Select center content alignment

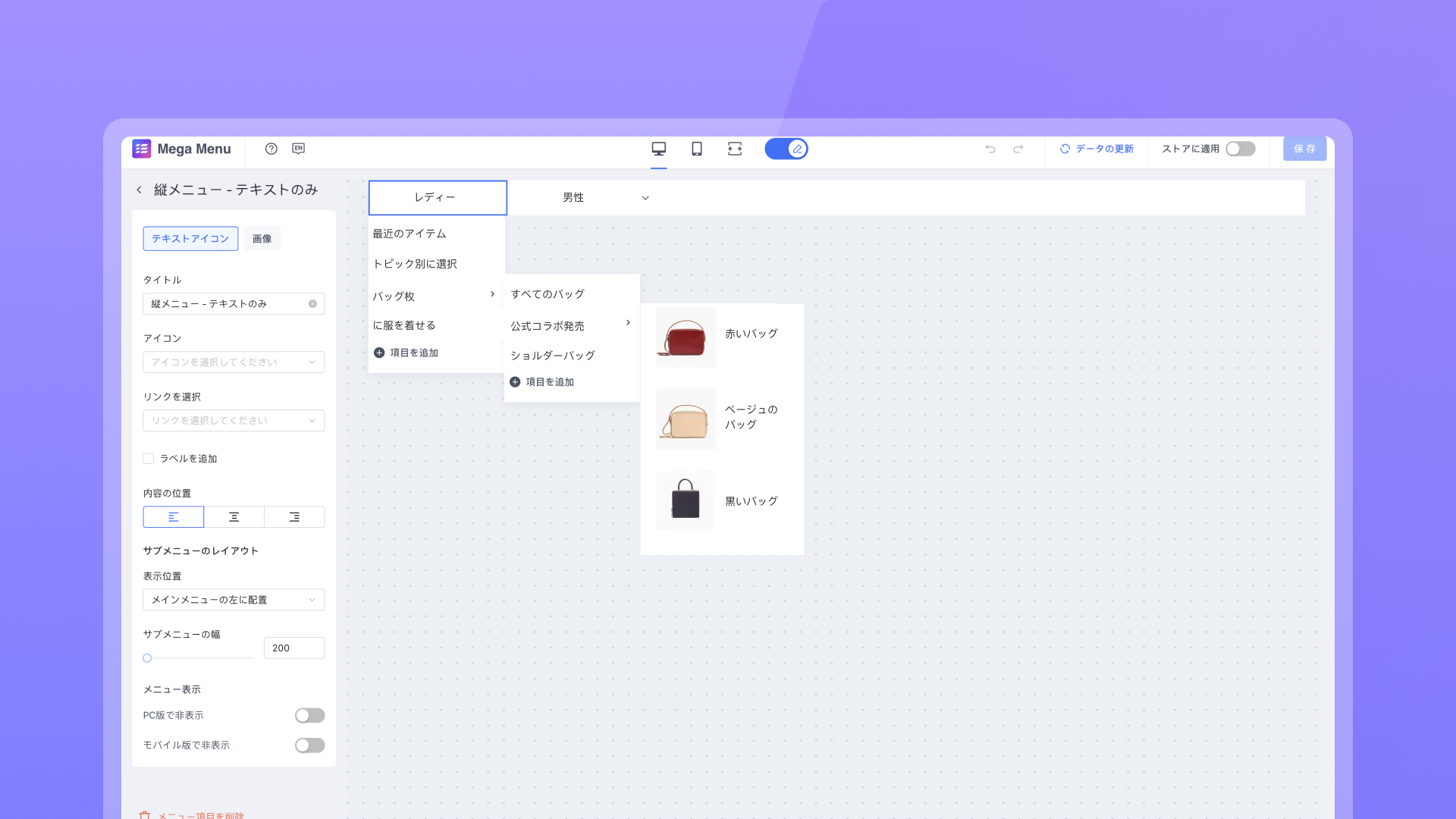point(234,517)
